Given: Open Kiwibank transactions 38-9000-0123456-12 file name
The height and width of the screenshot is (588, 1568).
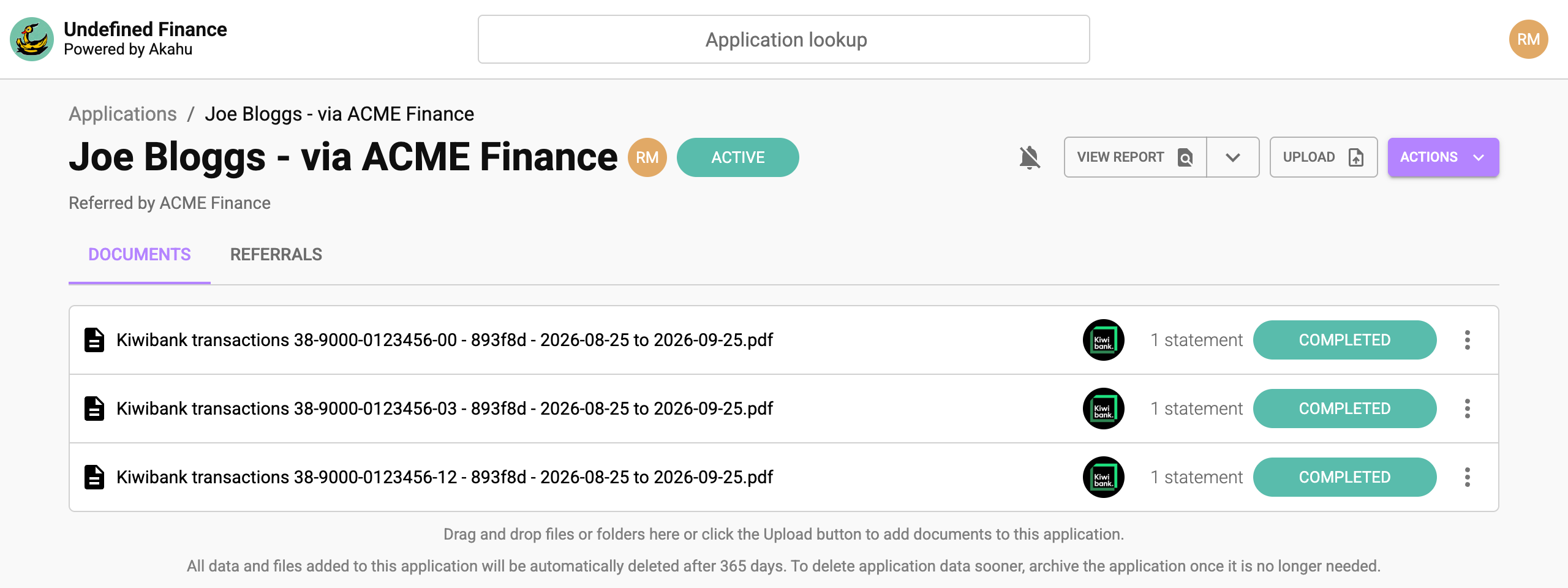Looking at the screenshot, I should coord(445,477).
